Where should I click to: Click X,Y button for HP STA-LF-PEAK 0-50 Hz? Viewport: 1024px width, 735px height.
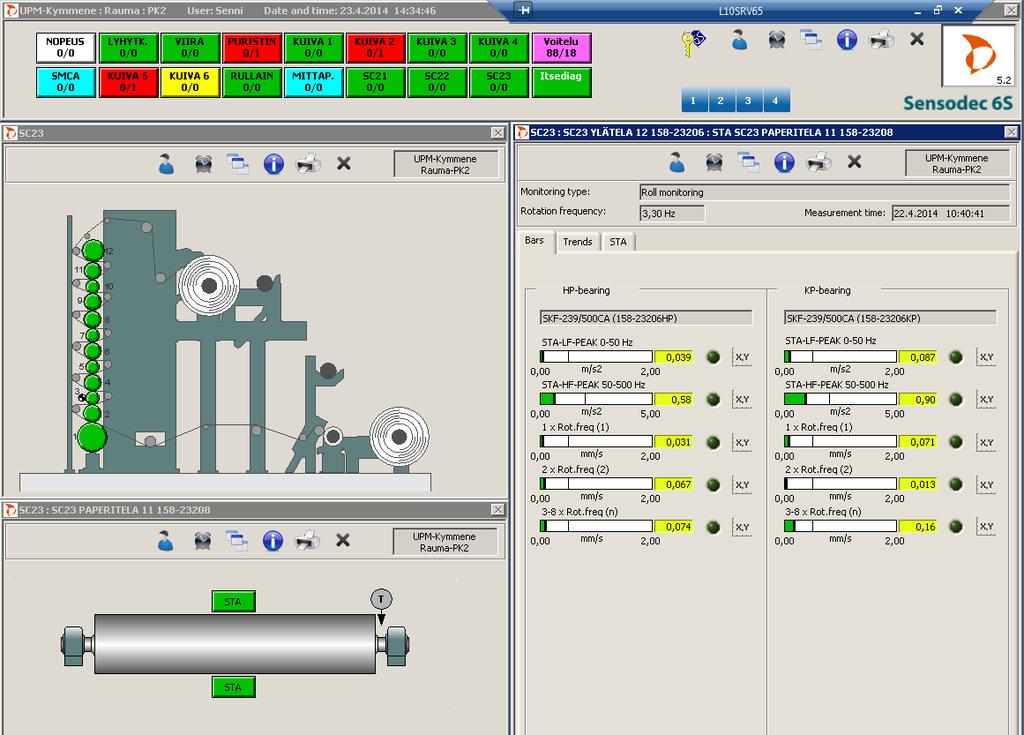point(742,357)
